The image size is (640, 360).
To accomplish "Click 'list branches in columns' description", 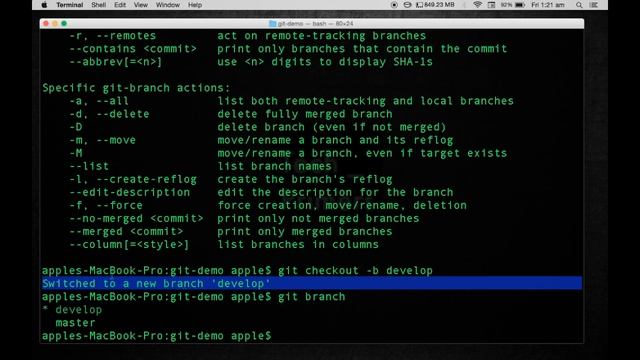I will (298, 245).
